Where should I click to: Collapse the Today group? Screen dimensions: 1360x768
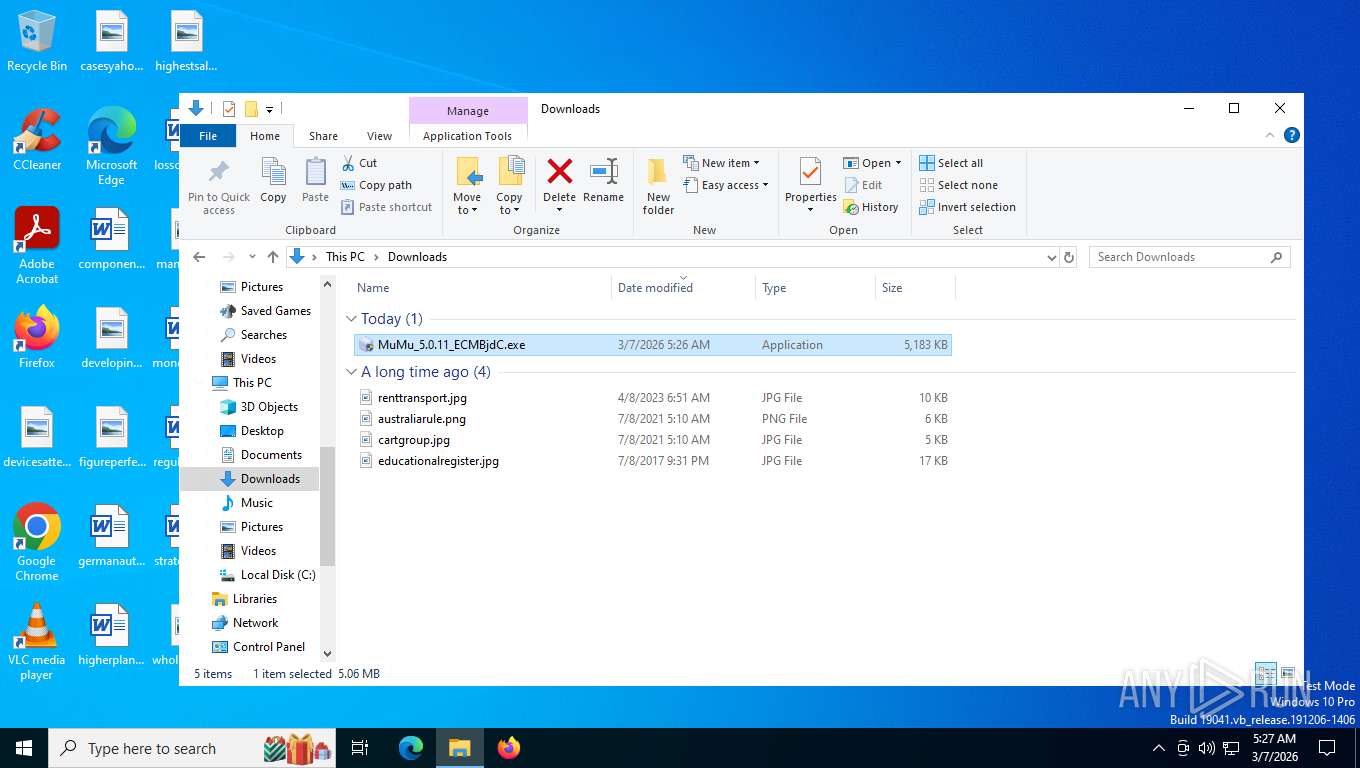(351, 319)
